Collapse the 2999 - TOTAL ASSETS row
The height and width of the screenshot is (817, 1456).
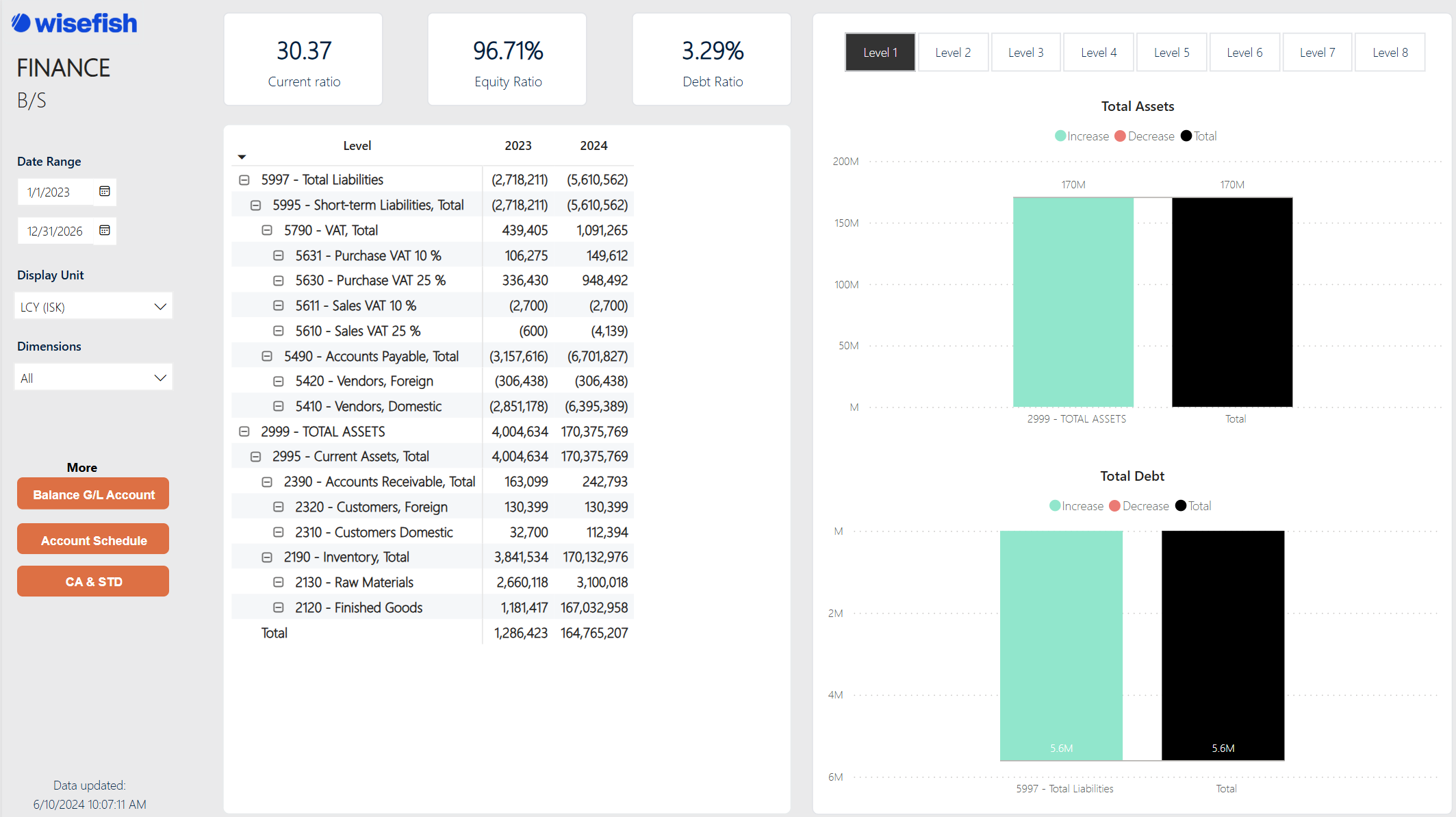tap(244, 431)
